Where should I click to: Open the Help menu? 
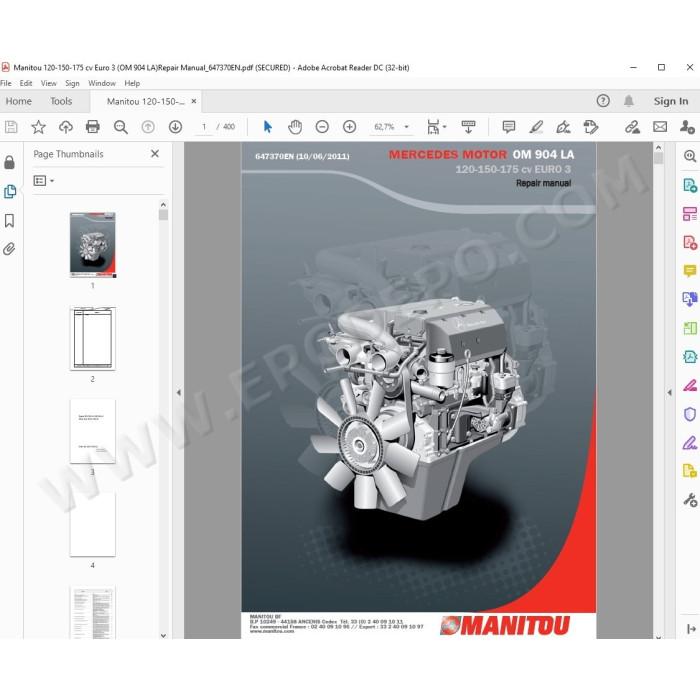coord(132,83)
